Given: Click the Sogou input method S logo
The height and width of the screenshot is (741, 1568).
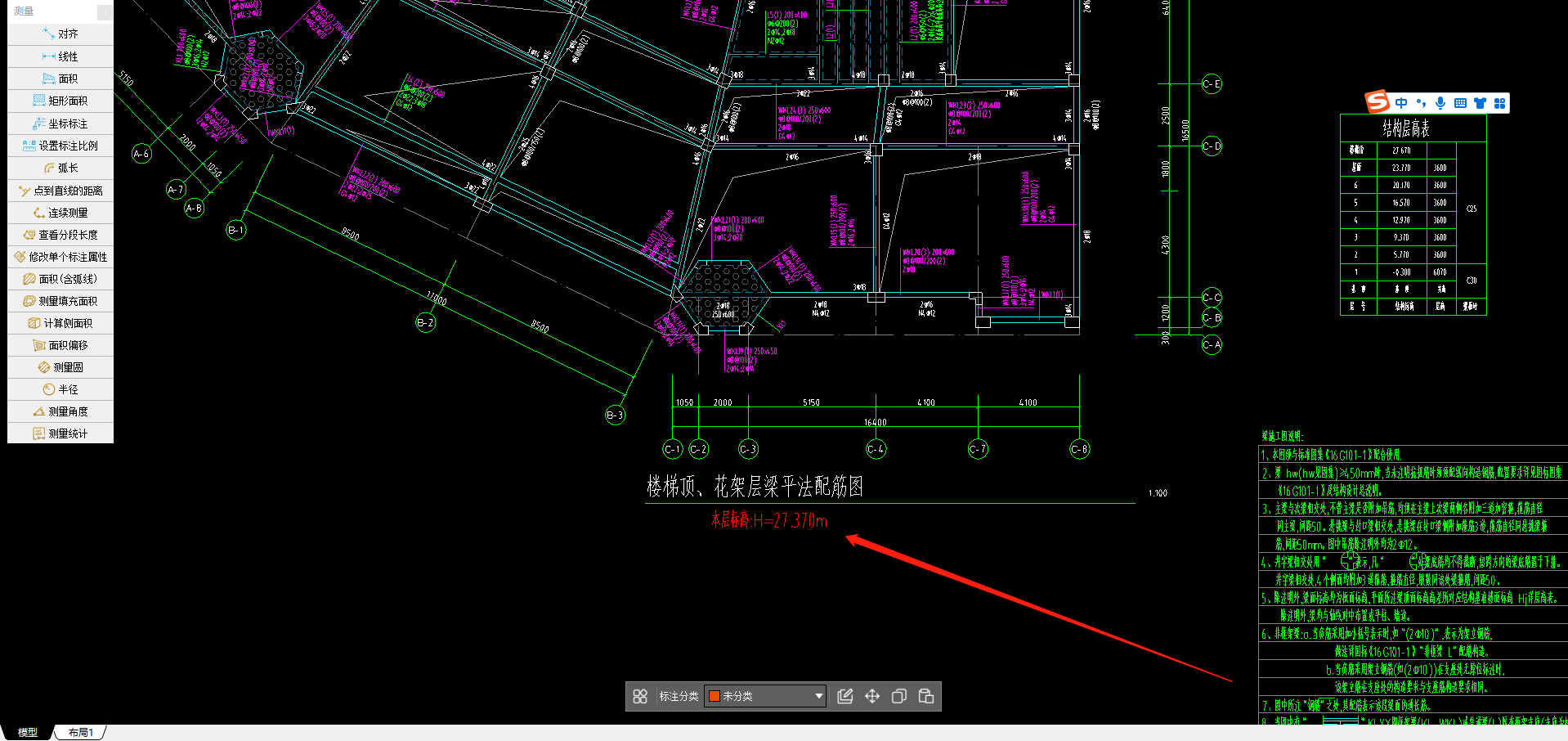Looking at the screenshot, I should (x=1378, y=102).
